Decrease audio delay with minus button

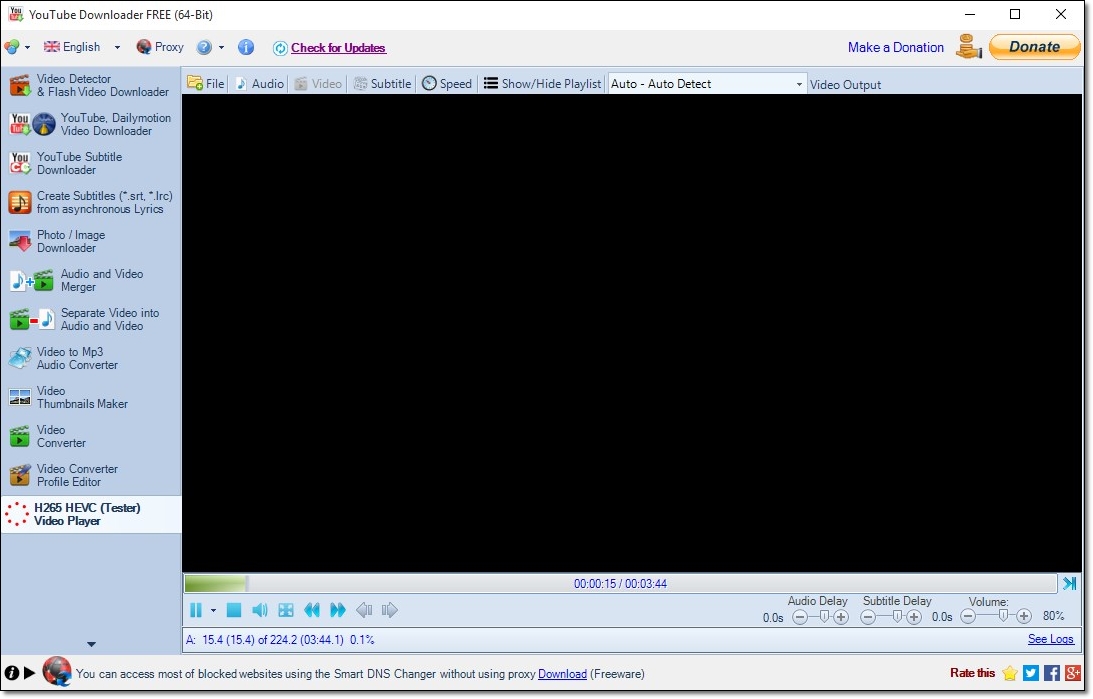point(800,617)
